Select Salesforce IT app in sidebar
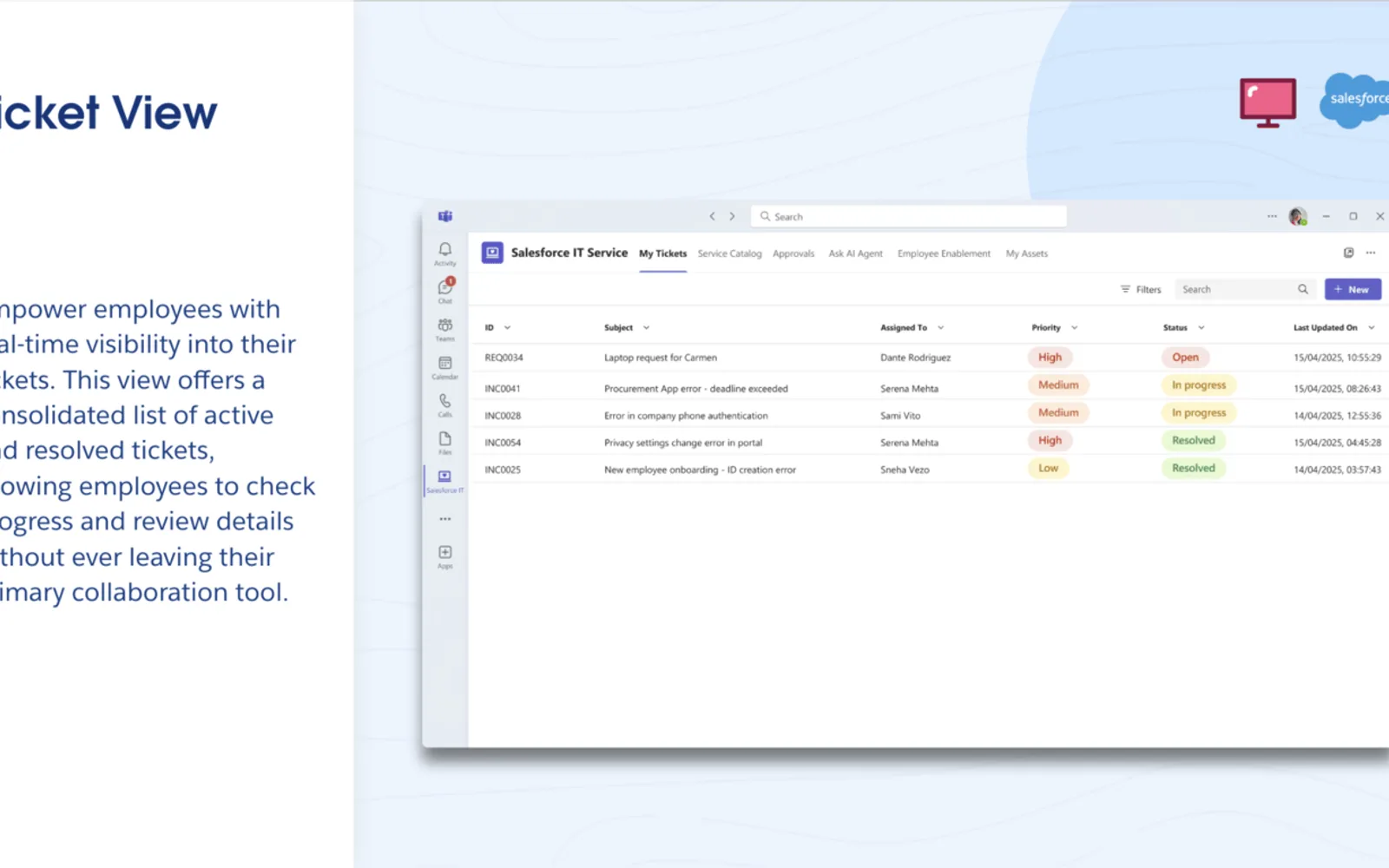This screenshot has width=1389, height=868. click(445, 481)
